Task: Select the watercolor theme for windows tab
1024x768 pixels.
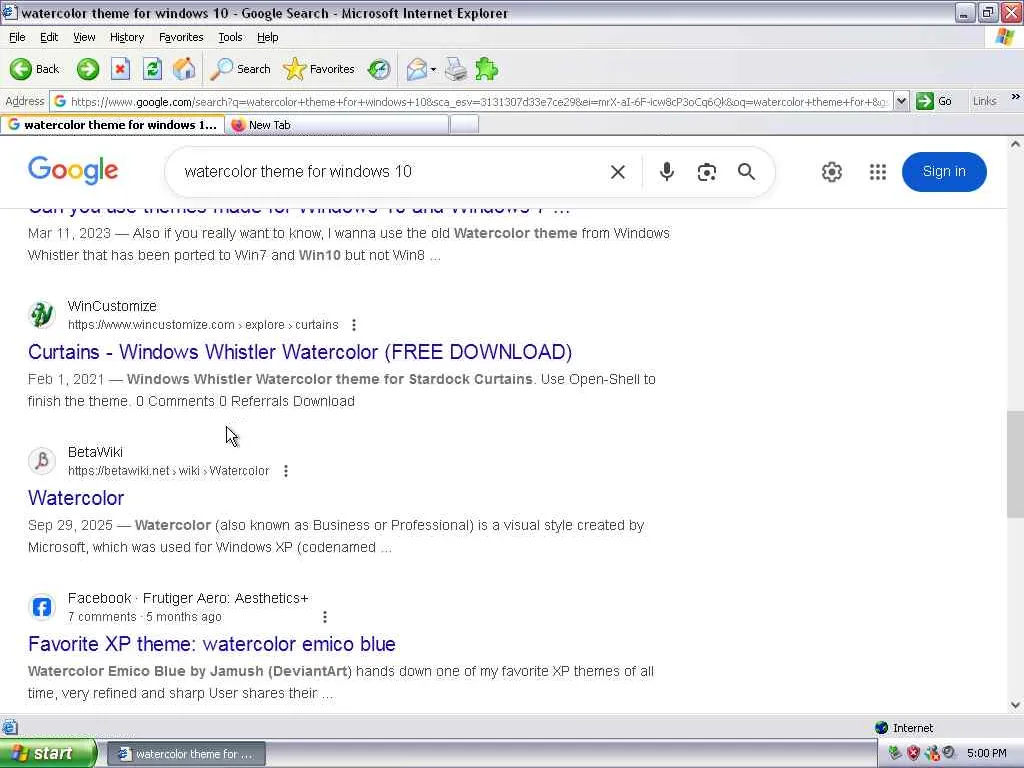Action: pyautogui.click(x=112, y=125)
